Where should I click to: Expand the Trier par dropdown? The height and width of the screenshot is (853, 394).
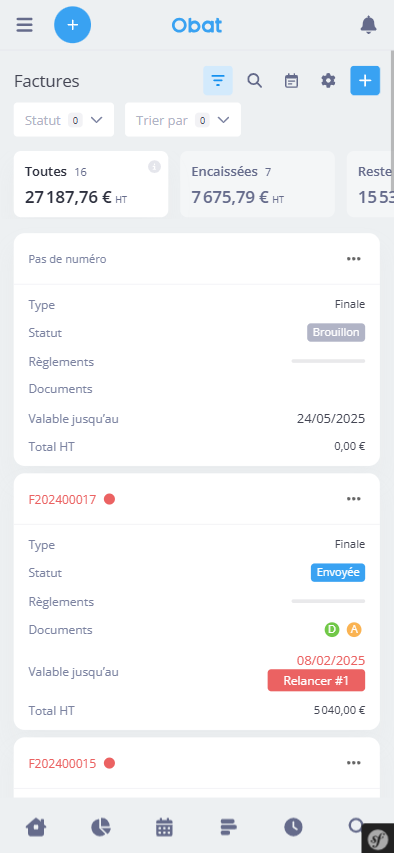pyautogui.click(x=183, y=120)
